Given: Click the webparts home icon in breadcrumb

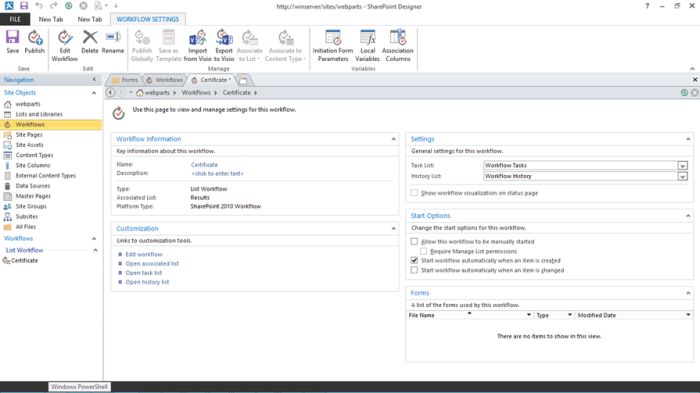Looking at the screenshot, I should [140, 92].
